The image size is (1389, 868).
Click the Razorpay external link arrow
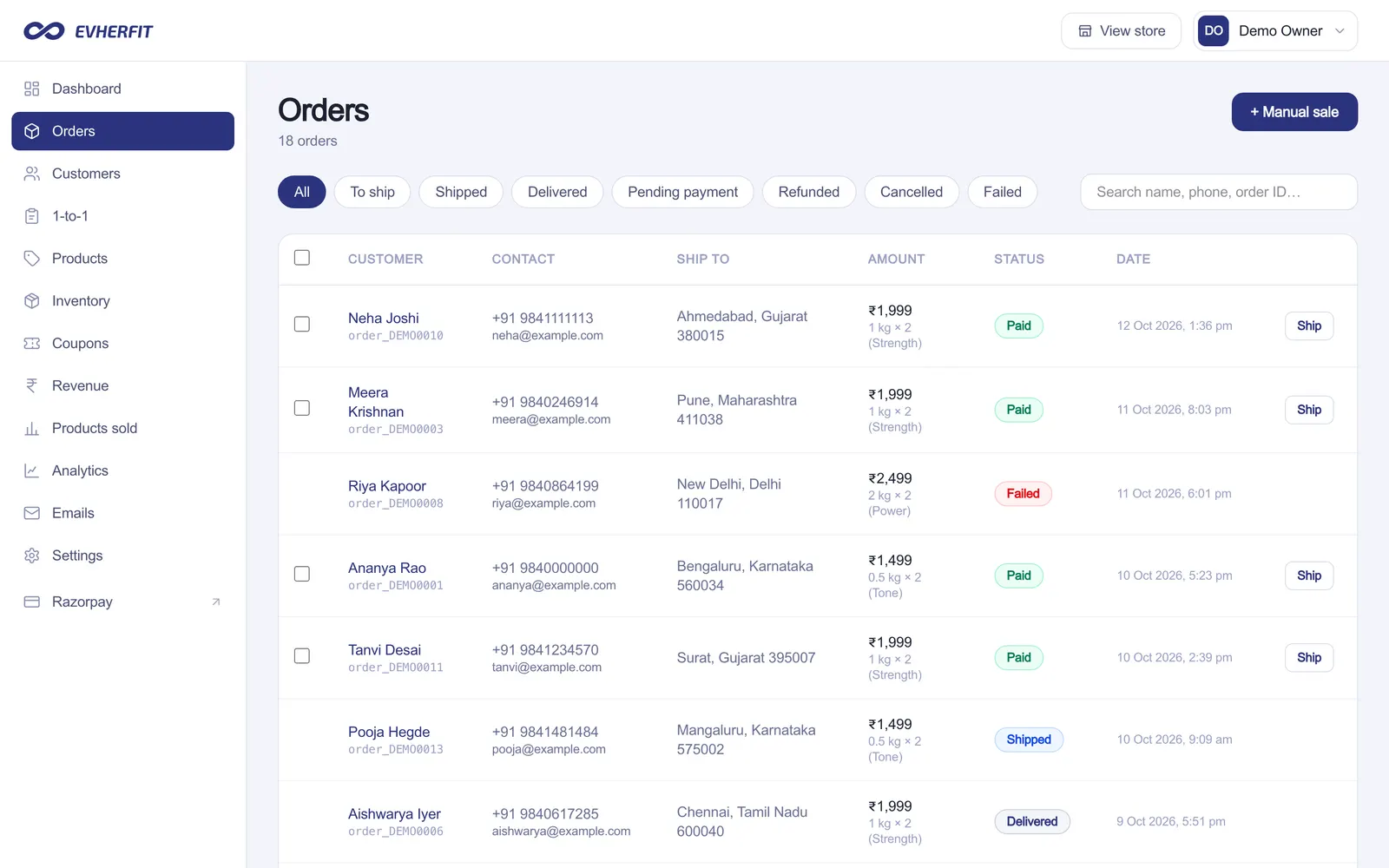[216, 602]
